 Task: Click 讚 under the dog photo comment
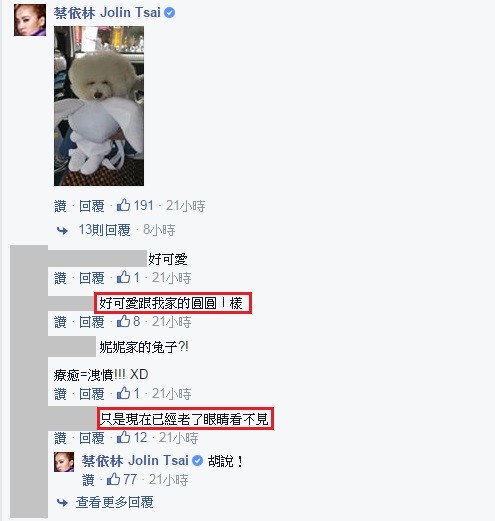(60, 206)
